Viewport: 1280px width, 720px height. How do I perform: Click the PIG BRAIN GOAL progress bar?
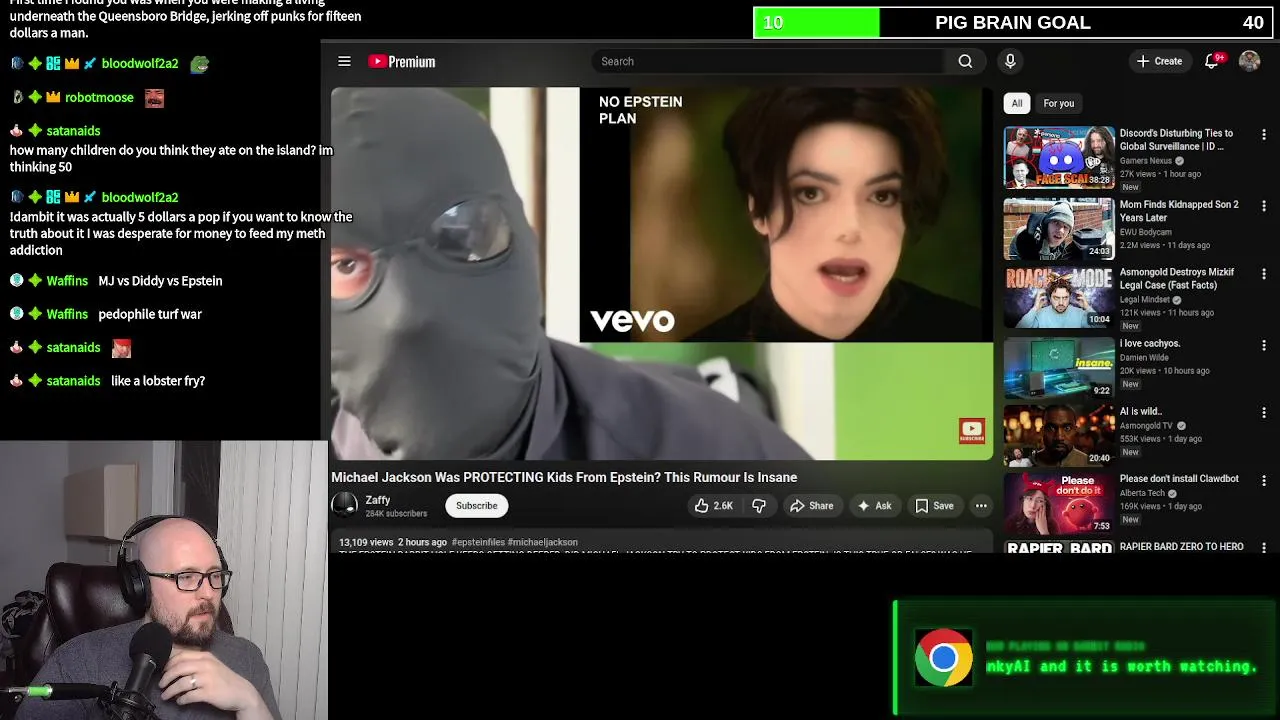[1013, 23]
